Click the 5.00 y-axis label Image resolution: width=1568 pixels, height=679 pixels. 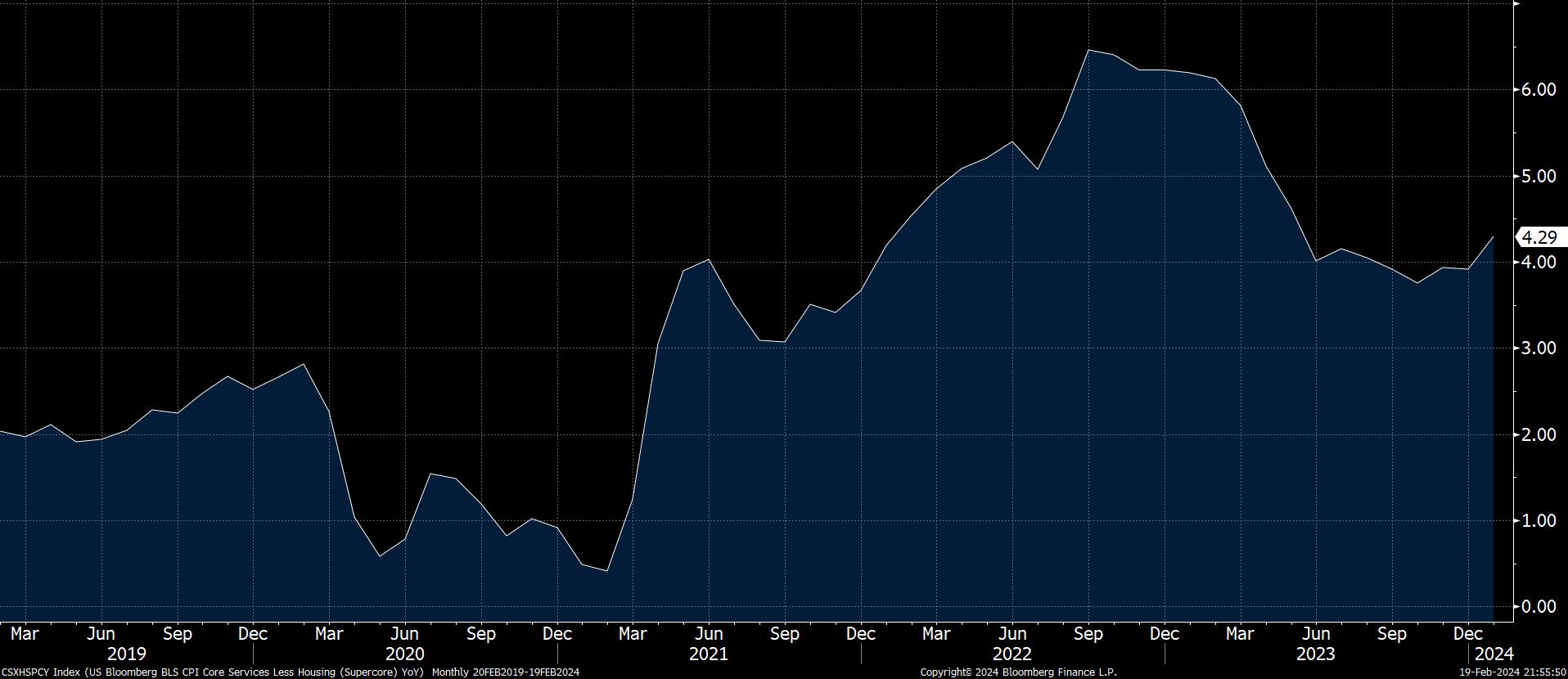[1539, 176]
